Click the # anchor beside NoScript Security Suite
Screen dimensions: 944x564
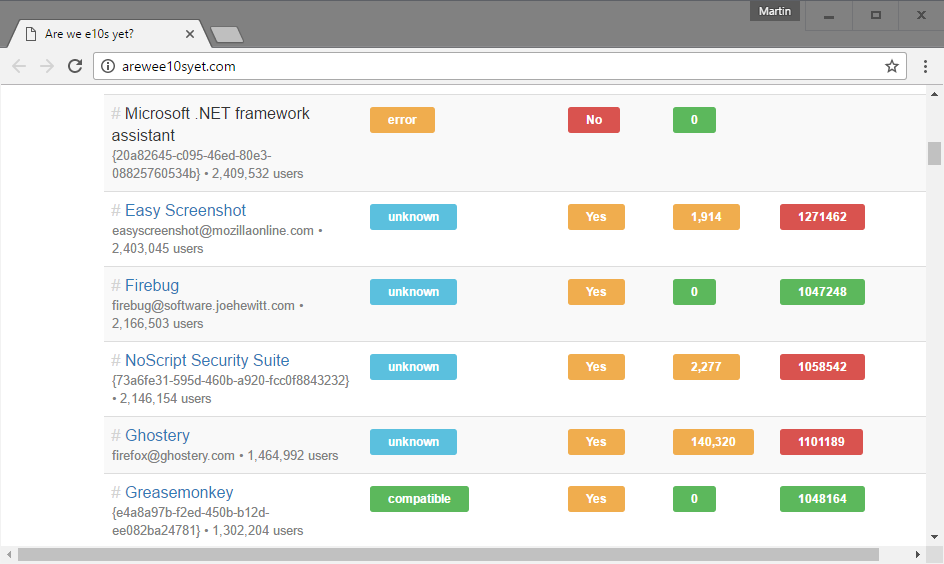coord(116,360)
